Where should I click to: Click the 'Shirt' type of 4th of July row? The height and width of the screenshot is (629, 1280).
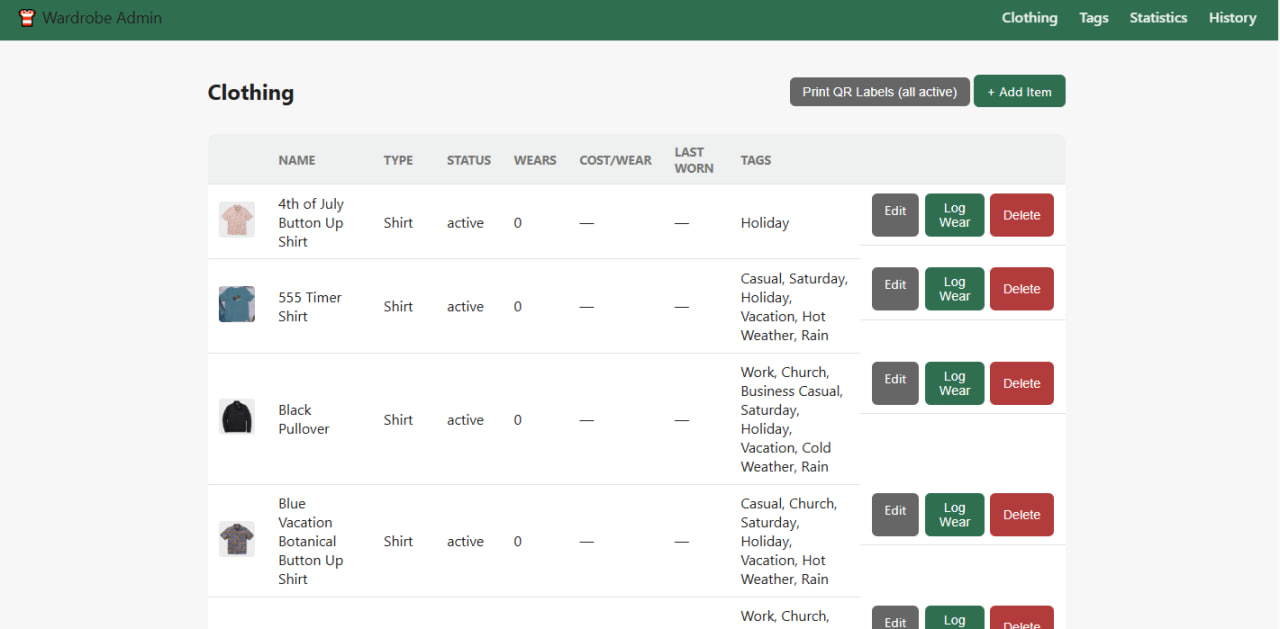pos(398,223)
